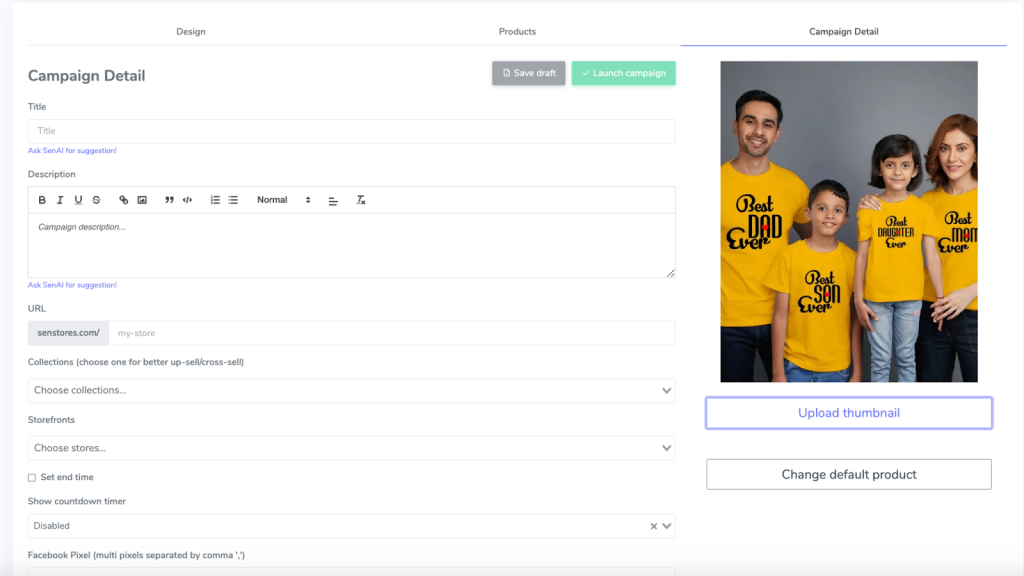Insert a code block in description

[187, 200]
